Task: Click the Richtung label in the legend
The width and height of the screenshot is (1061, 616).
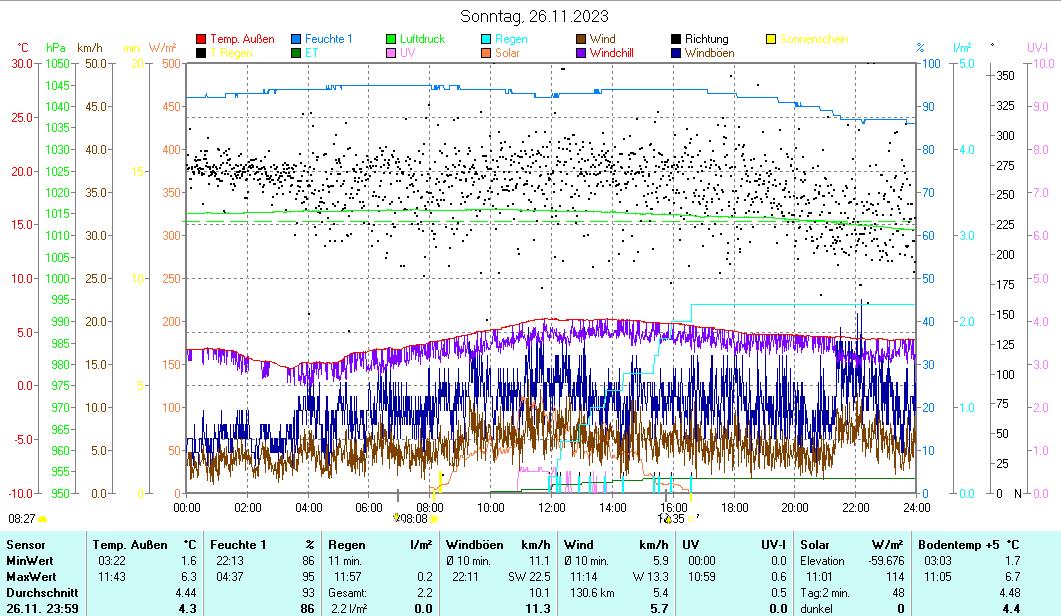Action: pos(706,39)
